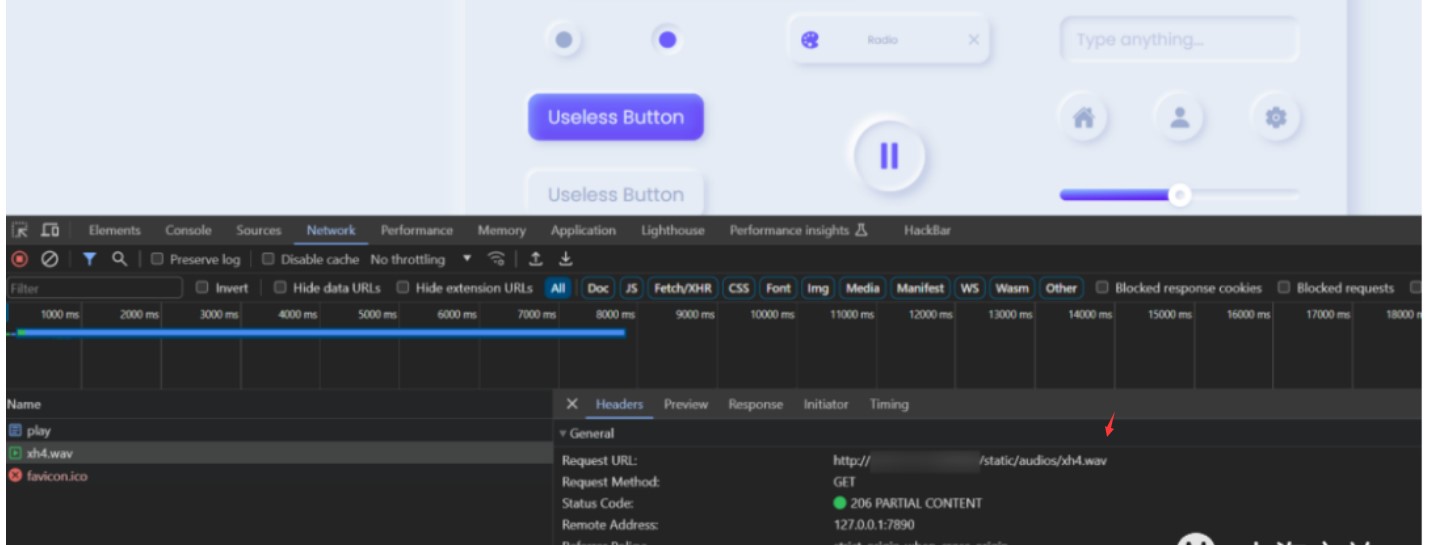1431x545 pixels.
Task: Click the inspect element picker icon
Action: click(19, 230)
